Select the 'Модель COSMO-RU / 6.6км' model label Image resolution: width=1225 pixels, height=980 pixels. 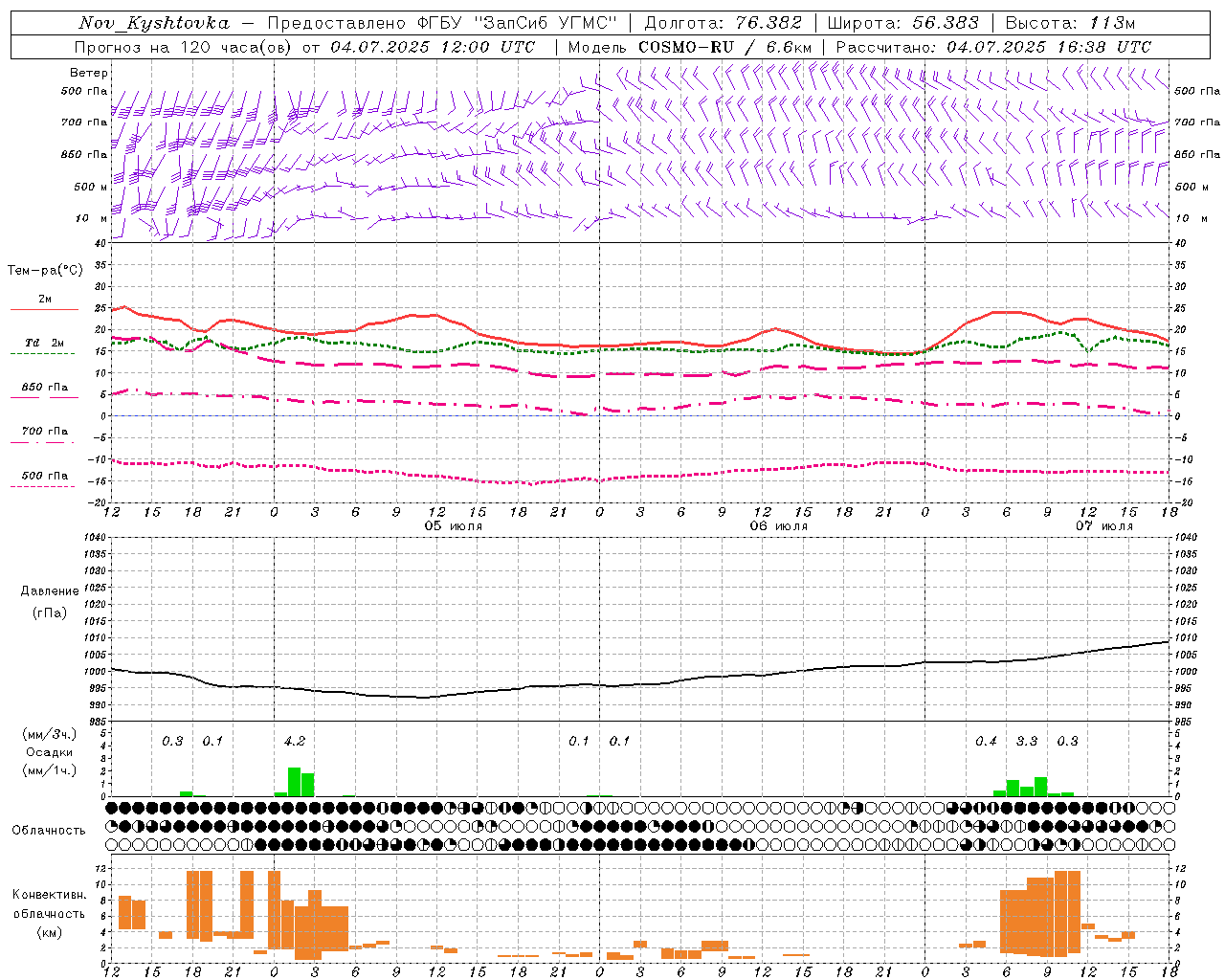[689, 47]
